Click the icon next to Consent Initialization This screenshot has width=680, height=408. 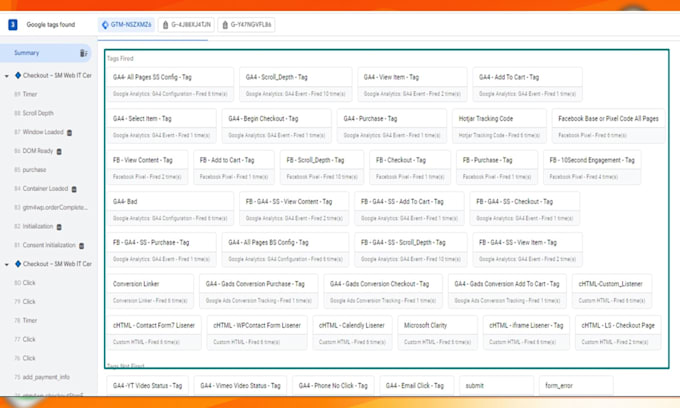point(81,245)
